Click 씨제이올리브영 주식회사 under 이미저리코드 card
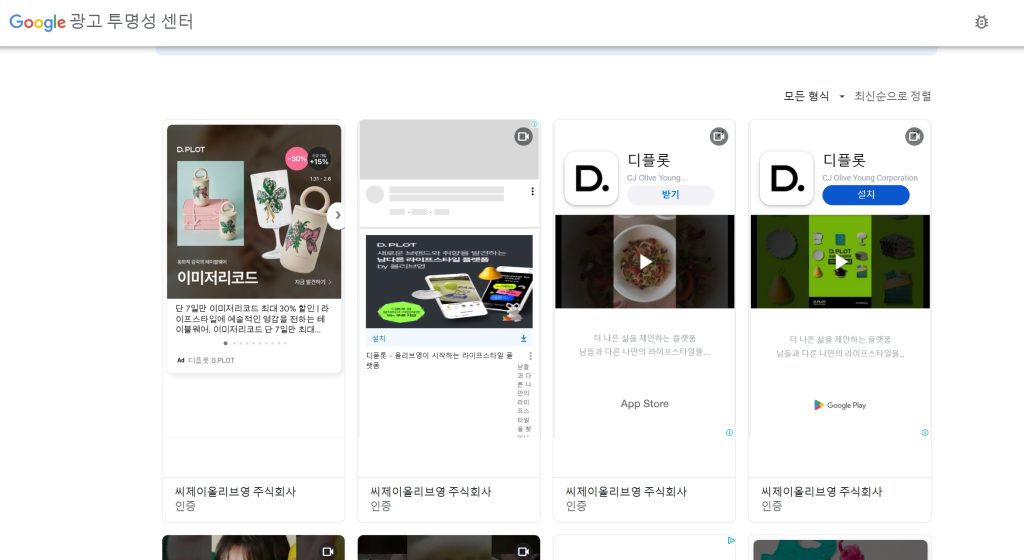 coord(235,491)
